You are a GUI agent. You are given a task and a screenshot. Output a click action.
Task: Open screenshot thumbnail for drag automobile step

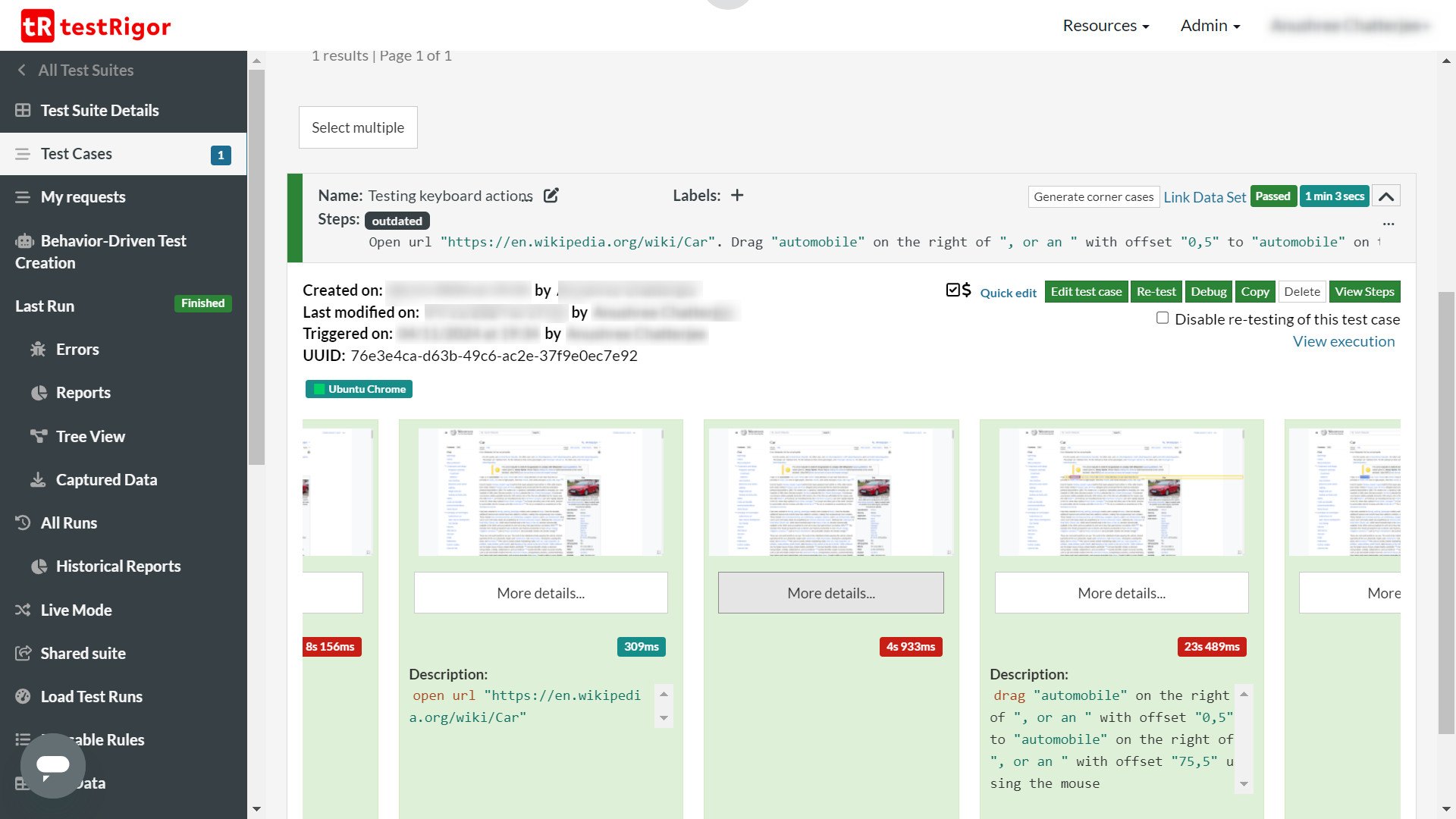pos(1122,491)
